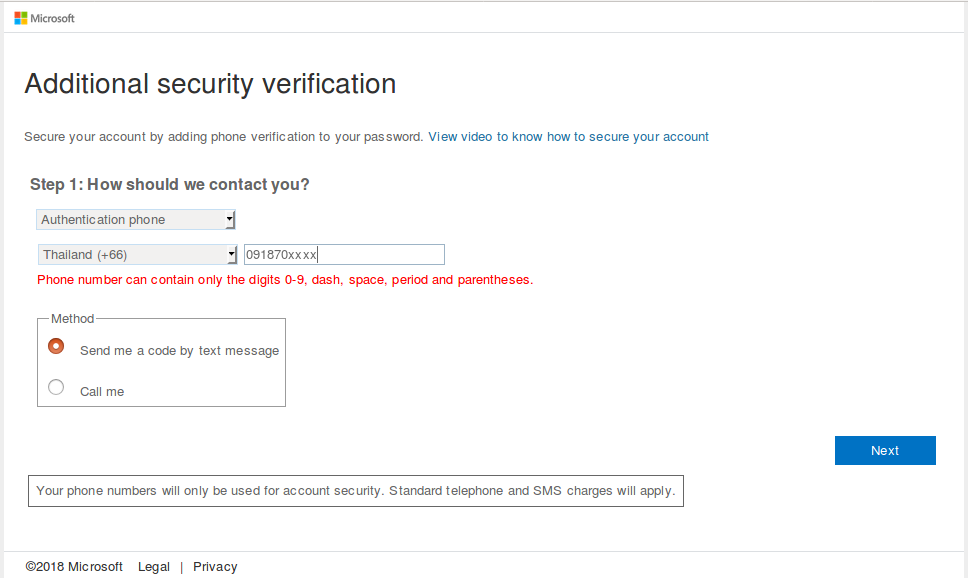The width and height of the screenshot is (968, 578).
Task: Click the arrow beside Thailand (+66)
Action: (x=231, y=255)
